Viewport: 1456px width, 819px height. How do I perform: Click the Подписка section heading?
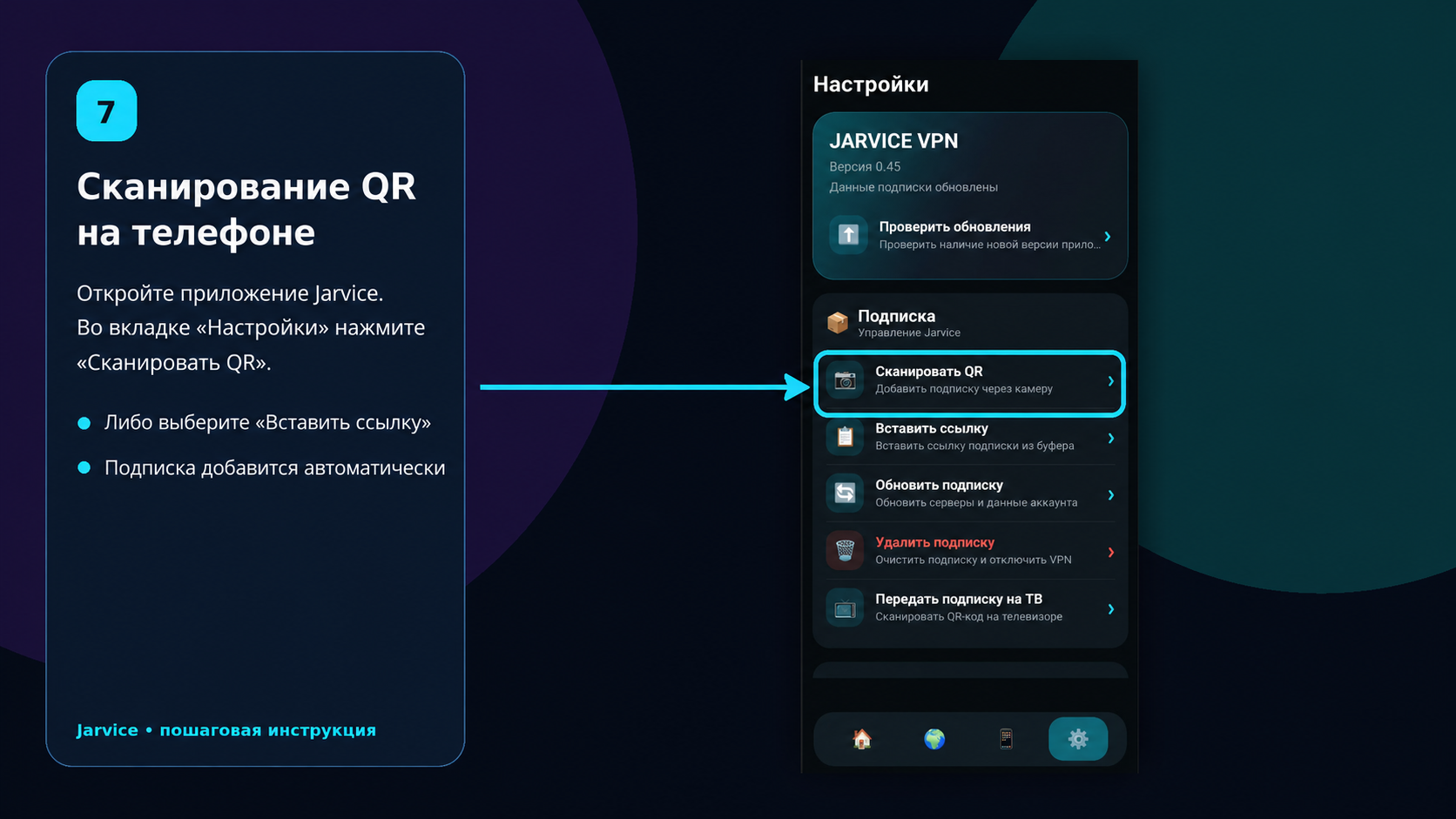(897, 316)
